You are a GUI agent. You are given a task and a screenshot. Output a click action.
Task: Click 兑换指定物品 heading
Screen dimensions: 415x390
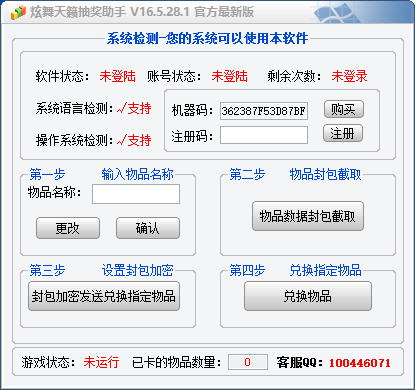[x=325, y=270]
